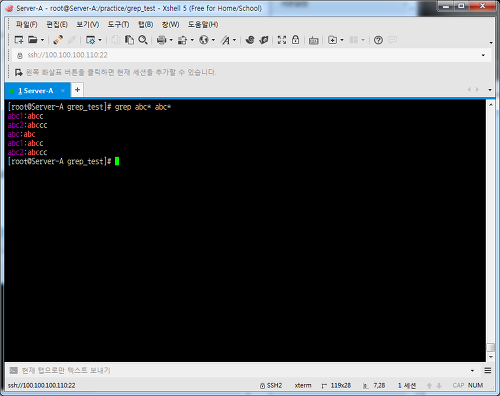The height and width of the screenshot is (396, 500).
Task: Expand the font icon dropdown arrow
Action: [x=234, y=40]
